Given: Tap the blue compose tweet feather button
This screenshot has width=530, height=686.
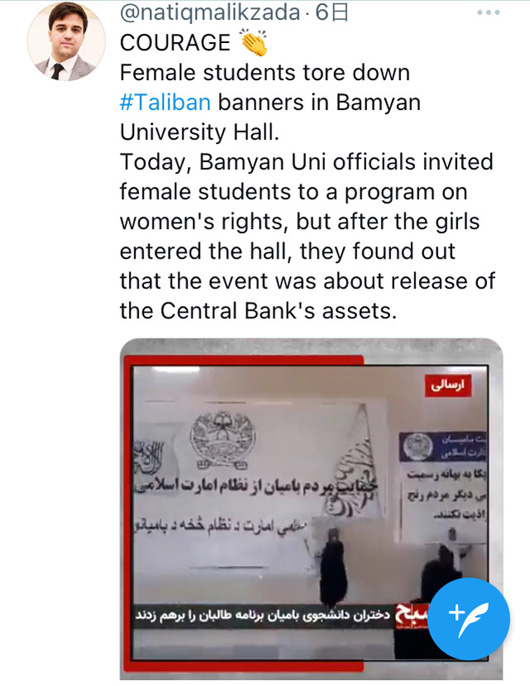Looking at the screenshot, I should [468, 618].
